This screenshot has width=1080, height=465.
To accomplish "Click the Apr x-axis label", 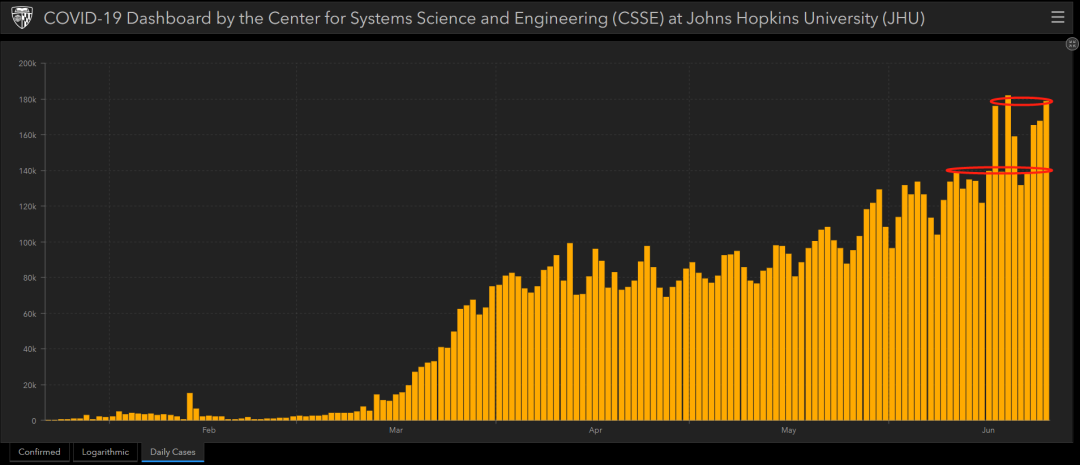I will click(x=596, y=431).
